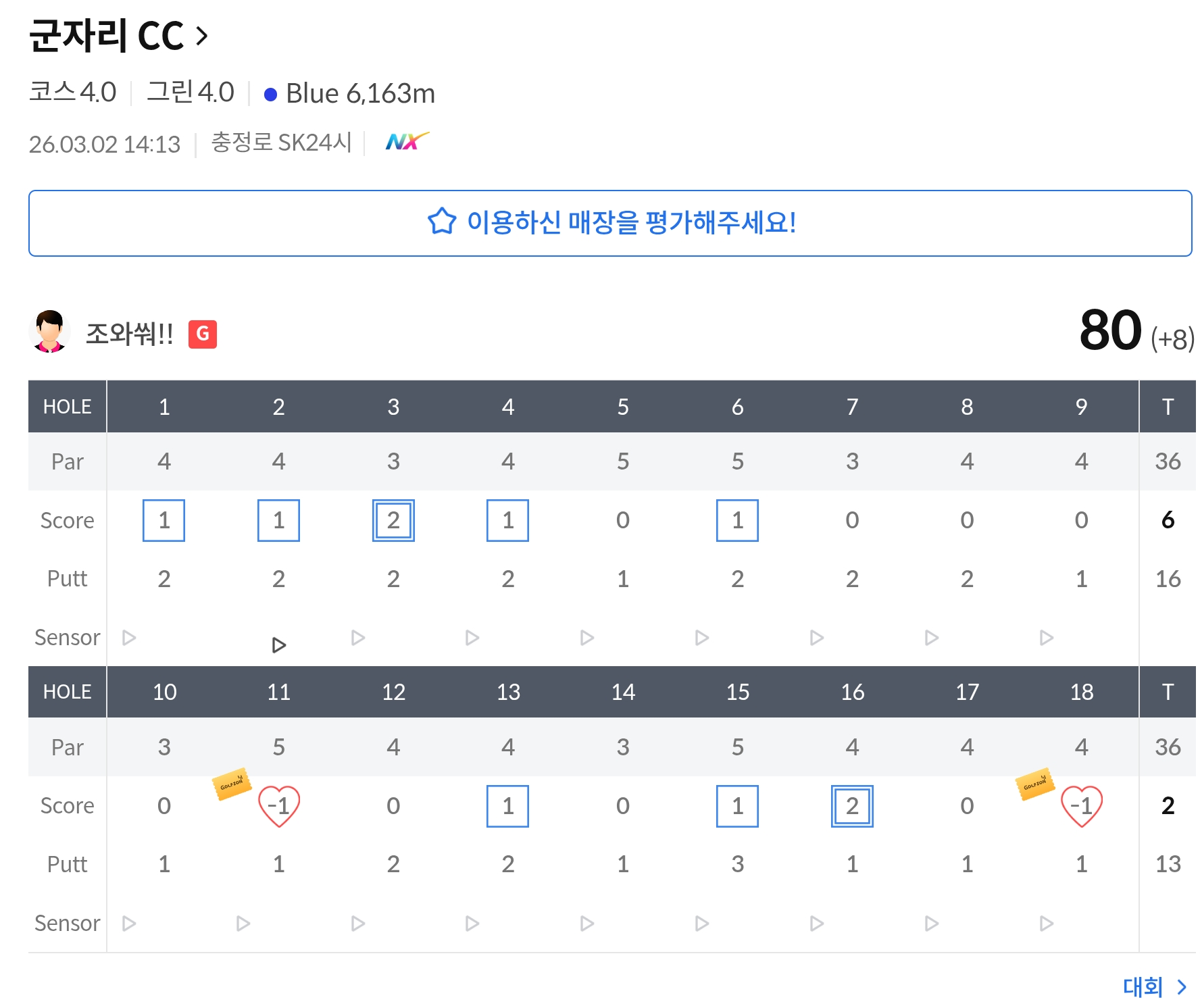Click the Golfzon ticket icon on hole 11

(x=232, y=784)
